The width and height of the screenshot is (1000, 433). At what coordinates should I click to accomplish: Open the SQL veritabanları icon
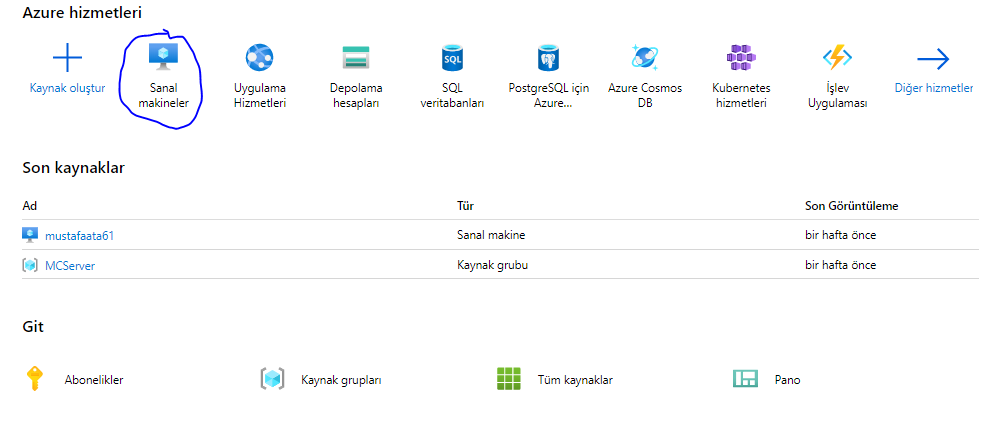click(x=452, y=58)
